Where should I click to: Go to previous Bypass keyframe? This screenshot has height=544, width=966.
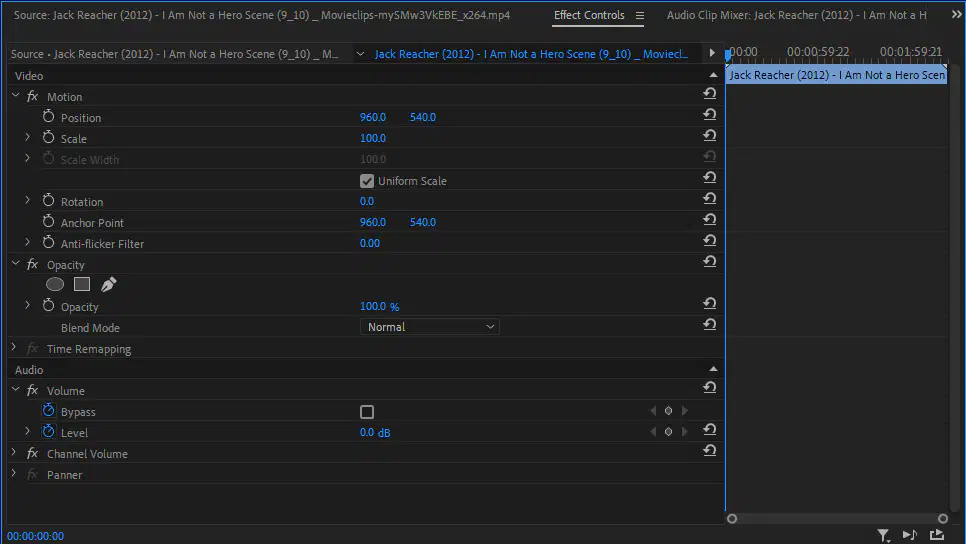point(653,411)
